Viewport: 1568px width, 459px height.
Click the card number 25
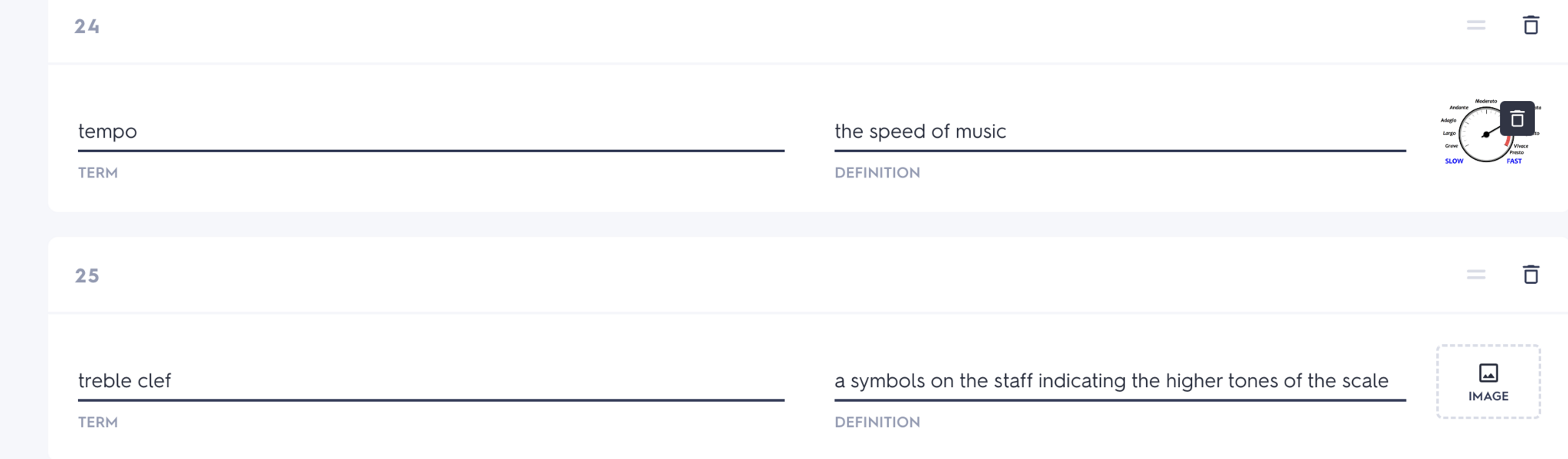(87, 276)
